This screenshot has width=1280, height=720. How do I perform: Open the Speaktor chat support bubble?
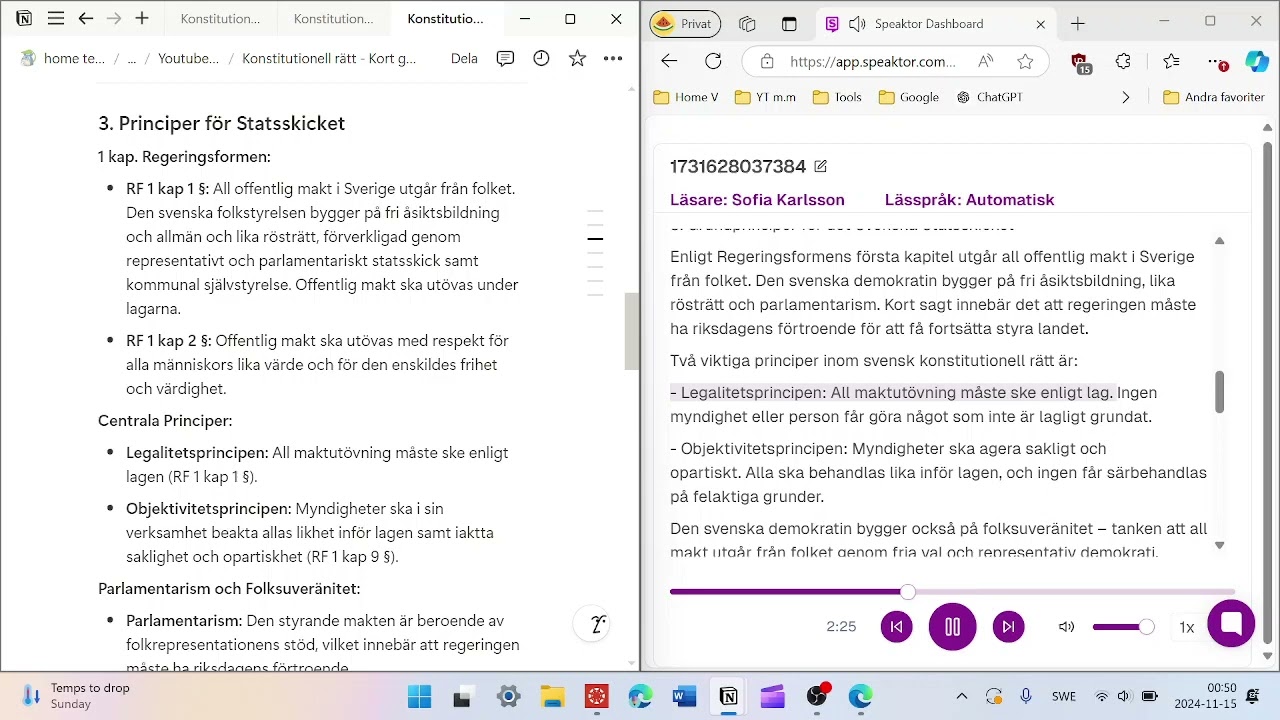(1231, 624)
